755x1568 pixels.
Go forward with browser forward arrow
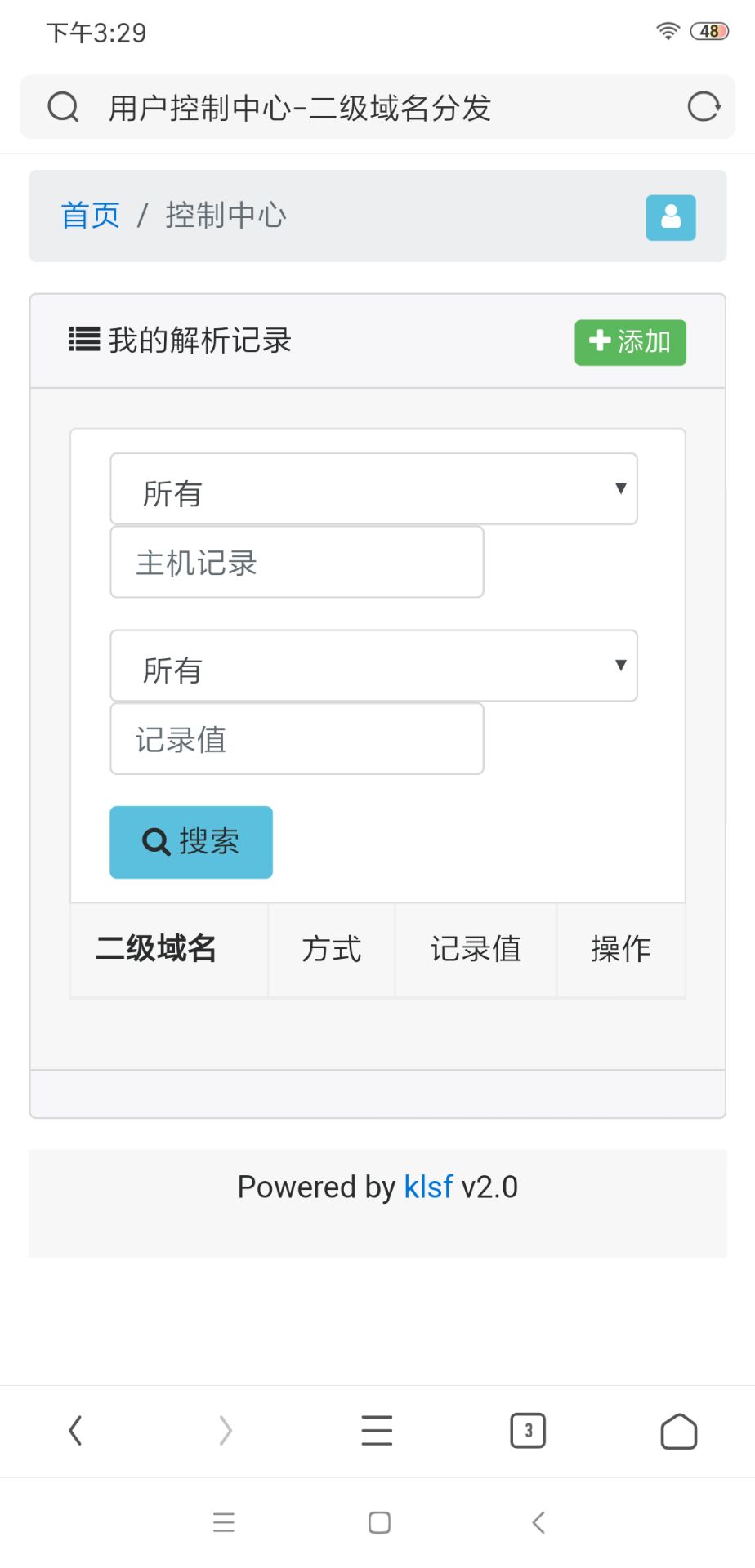pos(226,1431)
